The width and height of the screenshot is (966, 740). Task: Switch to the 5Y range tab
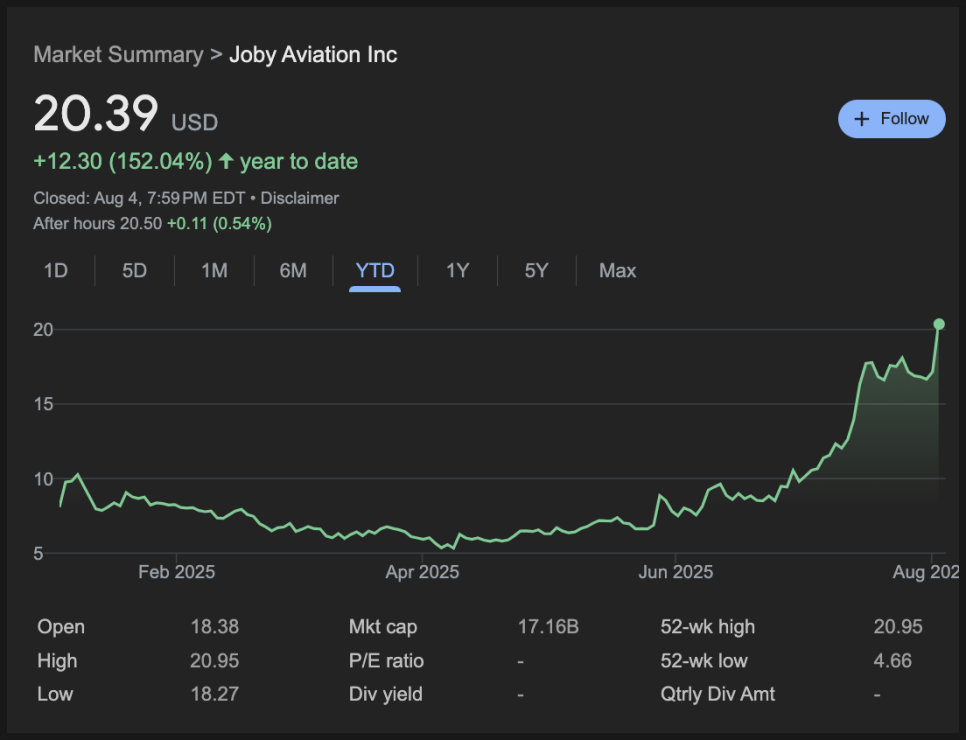[537, 270]
